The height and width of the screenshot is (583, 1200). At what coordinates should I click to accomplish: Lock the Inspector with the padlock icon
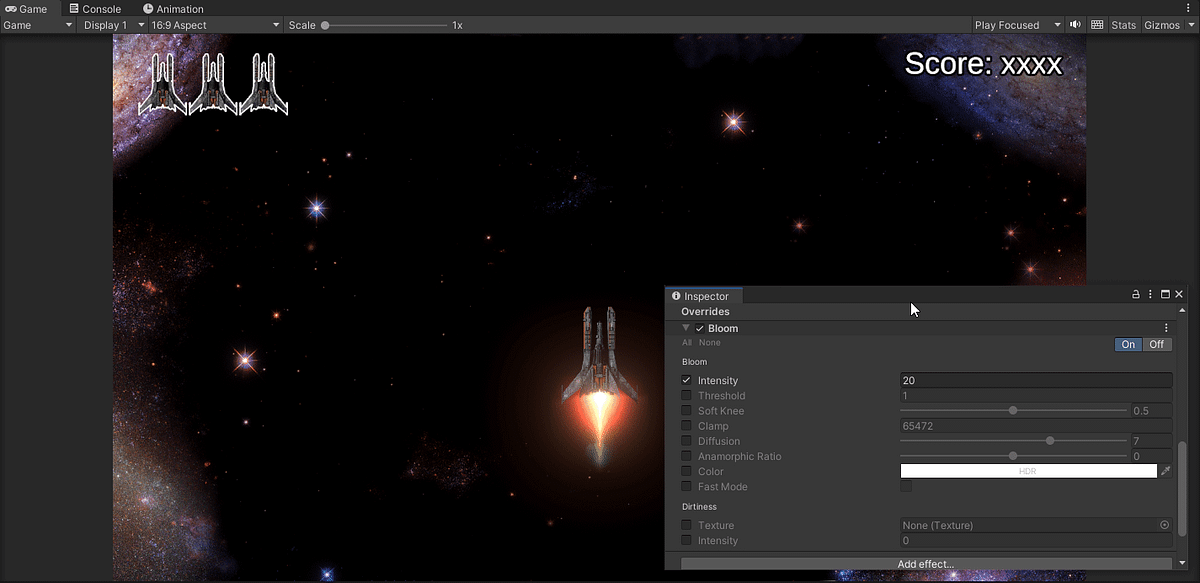point(1136,294)
